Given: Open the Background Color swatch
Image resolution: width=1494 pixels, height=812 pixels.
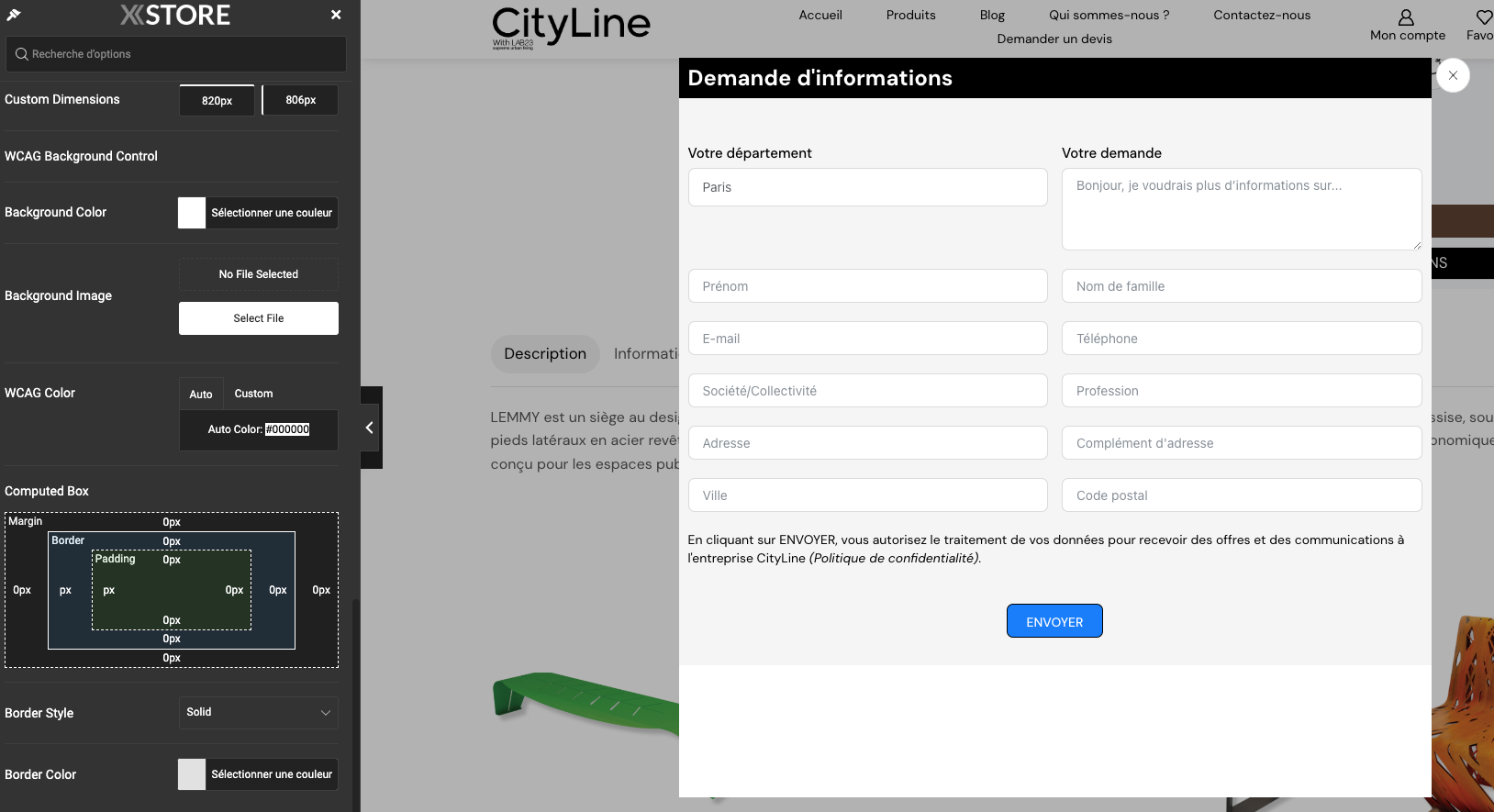Looking at the screenshot, I should tap(192, 213).
